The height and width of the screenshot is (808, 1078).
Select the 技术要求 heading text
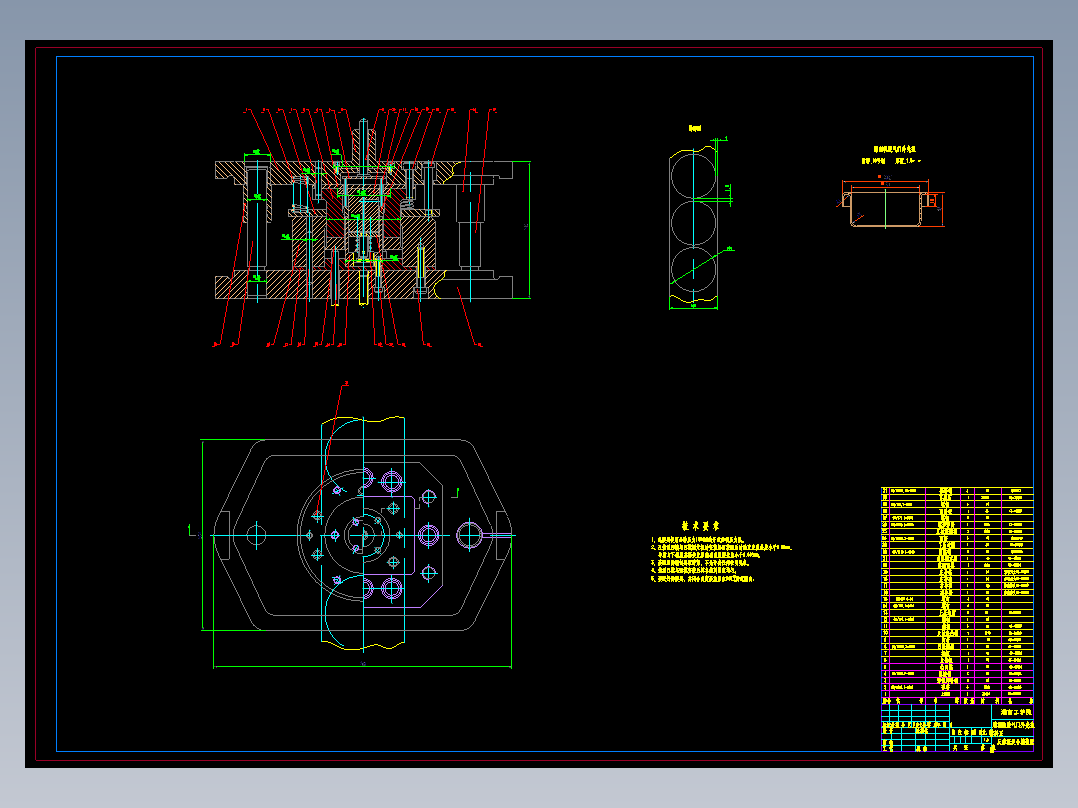point(700,525)
